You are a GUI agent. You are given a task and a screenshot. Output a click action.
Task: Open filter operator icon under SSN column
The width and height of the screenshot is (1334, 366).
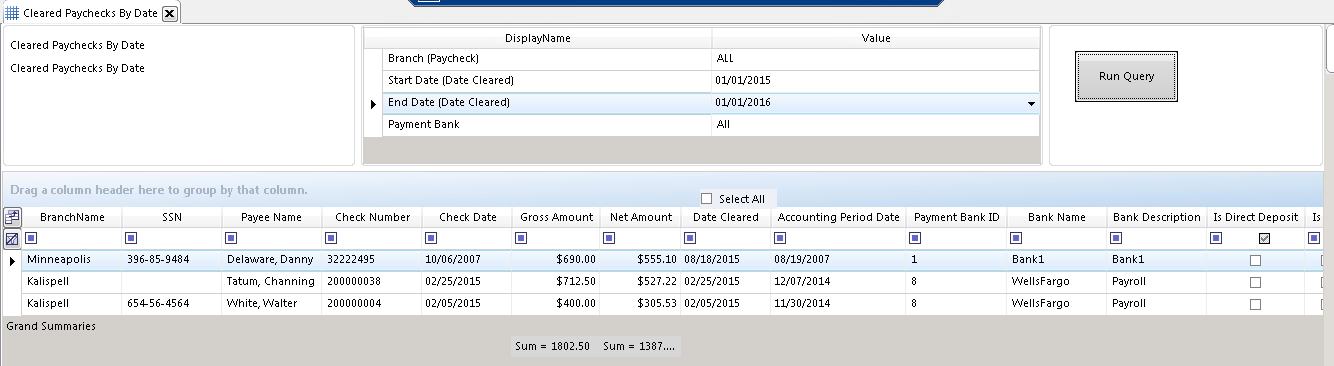(x=130, y=238)
